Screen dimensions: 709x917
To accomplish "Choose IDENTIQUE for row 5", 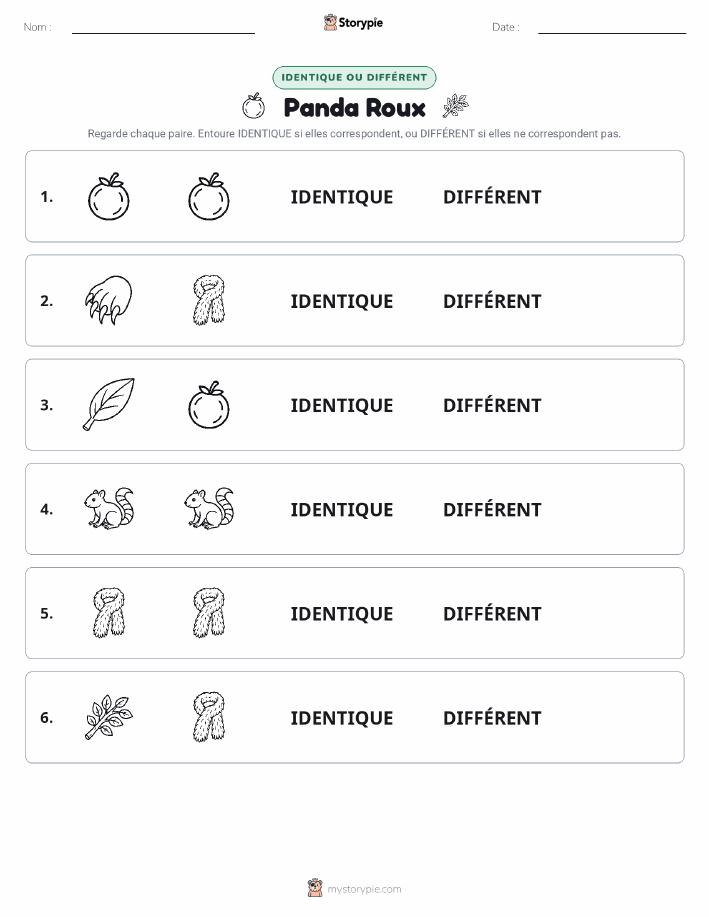I will (x=342, y=613).
